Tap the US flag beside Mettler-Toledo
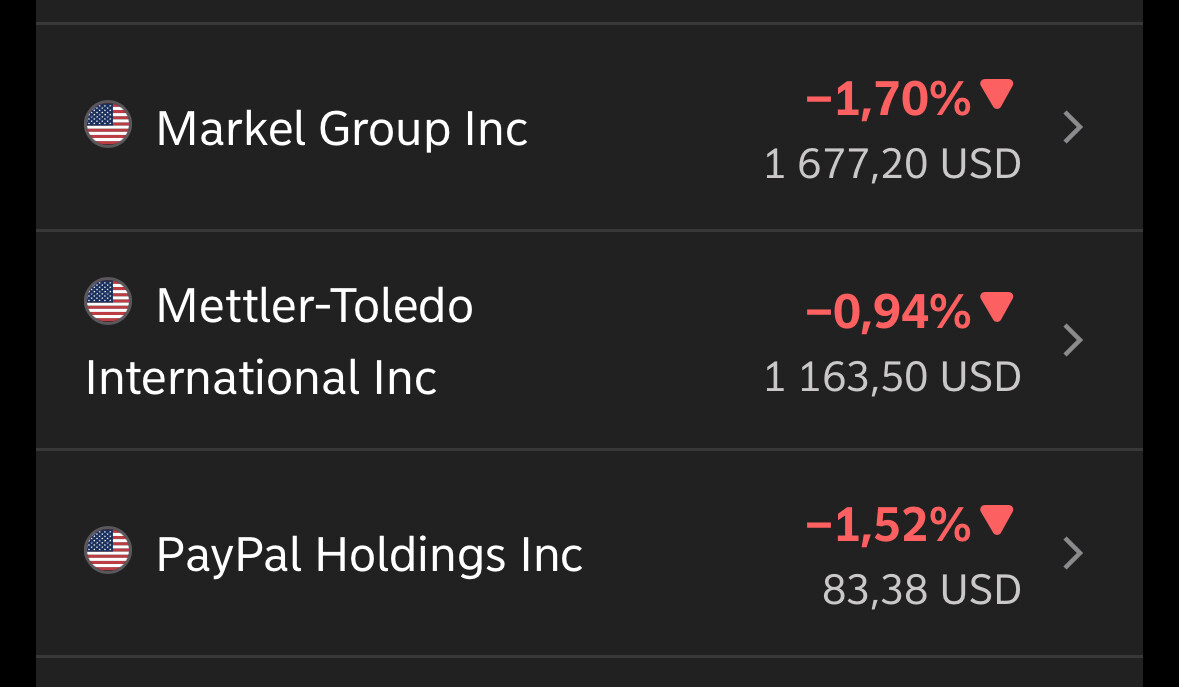This screenshot has height=687, width=1179. point(107,301)
